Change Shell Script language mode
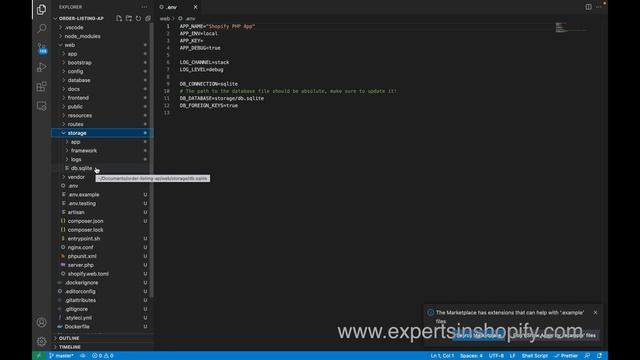640x360 pixels. click(x=534, y=356)
